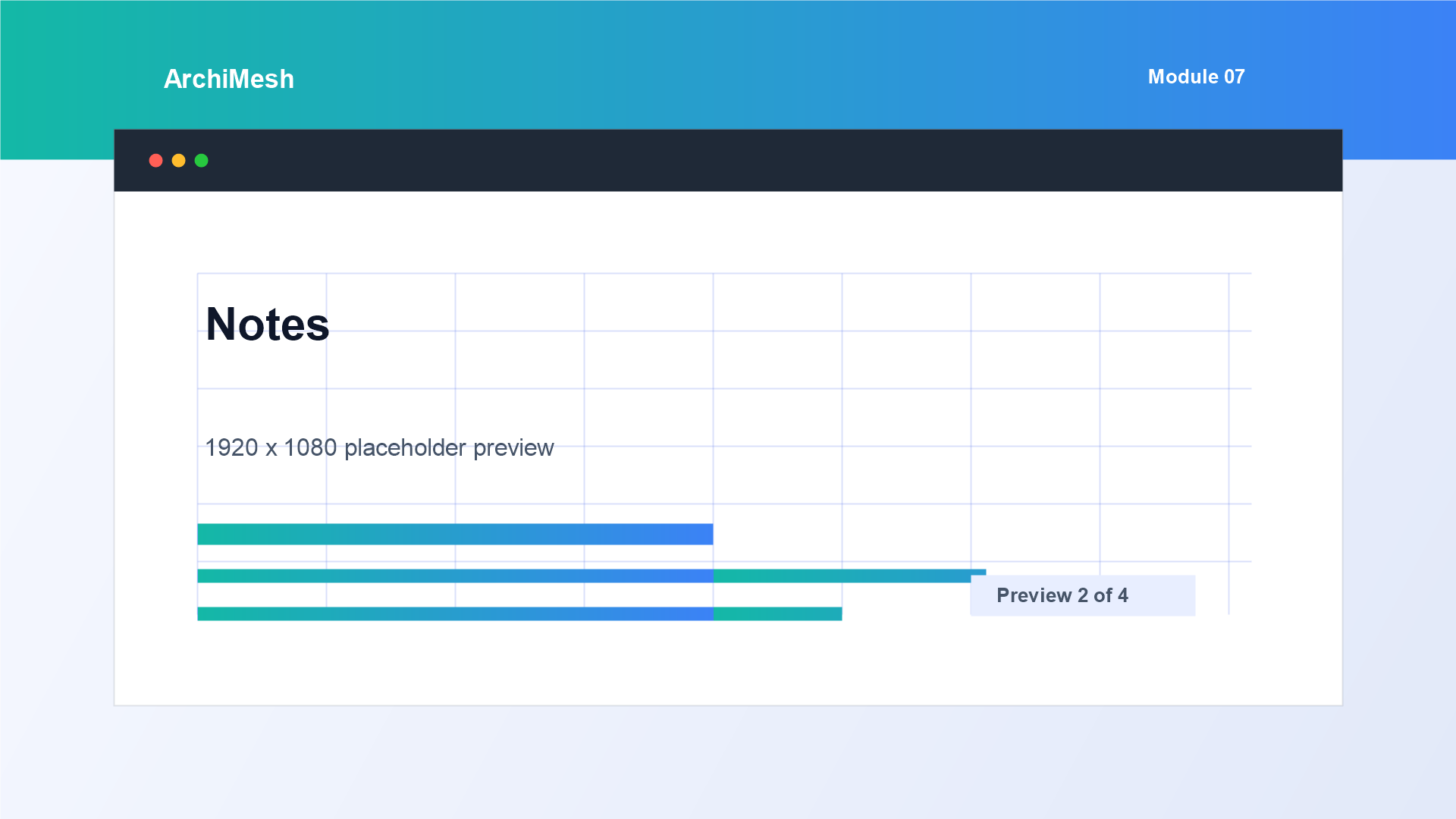Click the Module 07 label
Screen dimensions: 1456x819
click(x=1196, y=77)
